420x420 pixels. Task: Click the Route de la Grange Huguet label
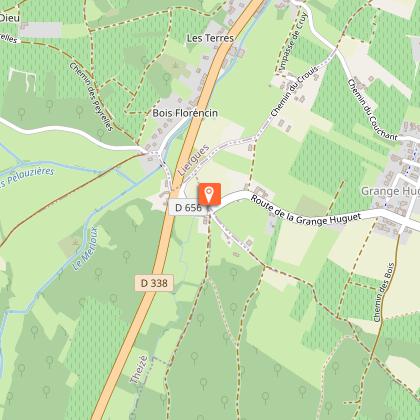pyautogui.click(x=306, y=212)
